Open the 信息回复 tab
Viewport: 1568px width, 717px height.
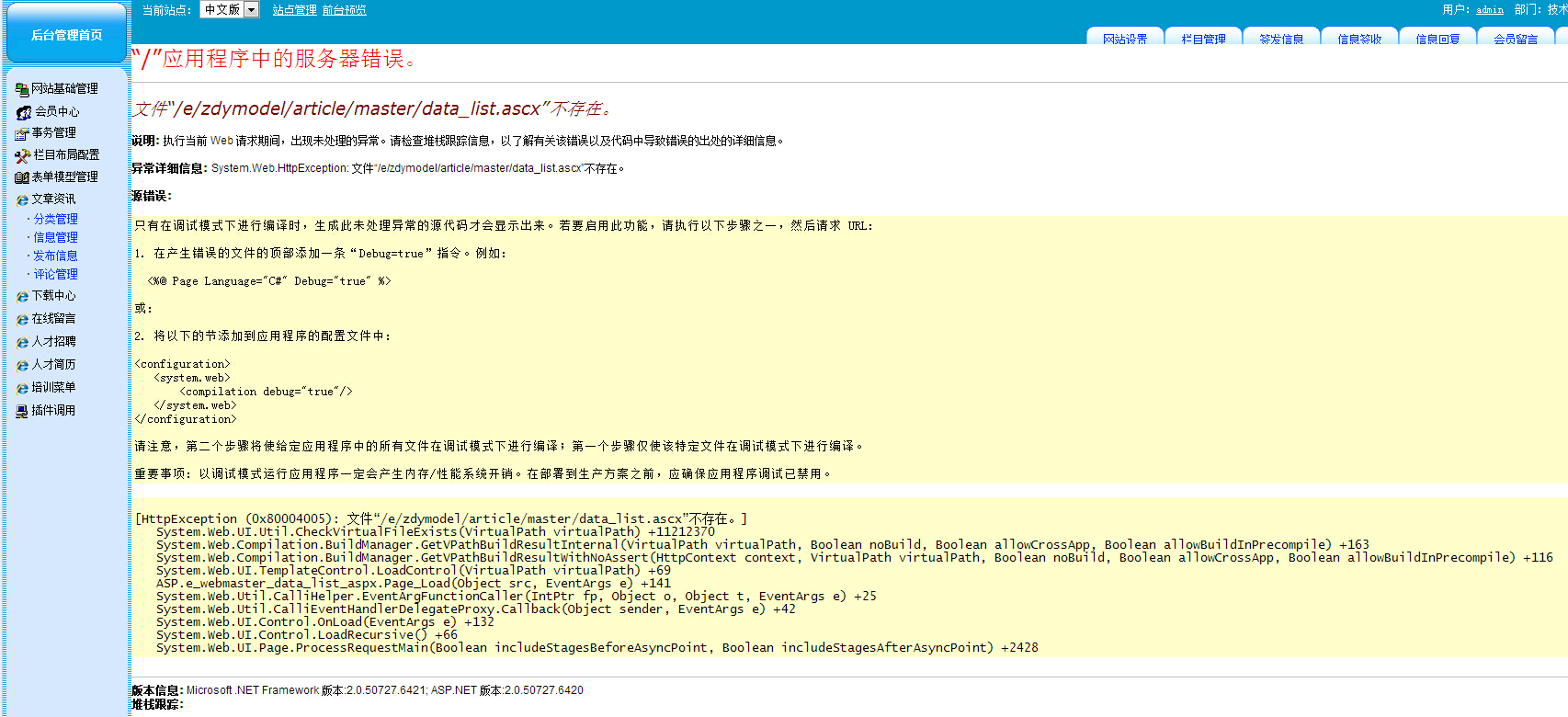coord(1437,38)
